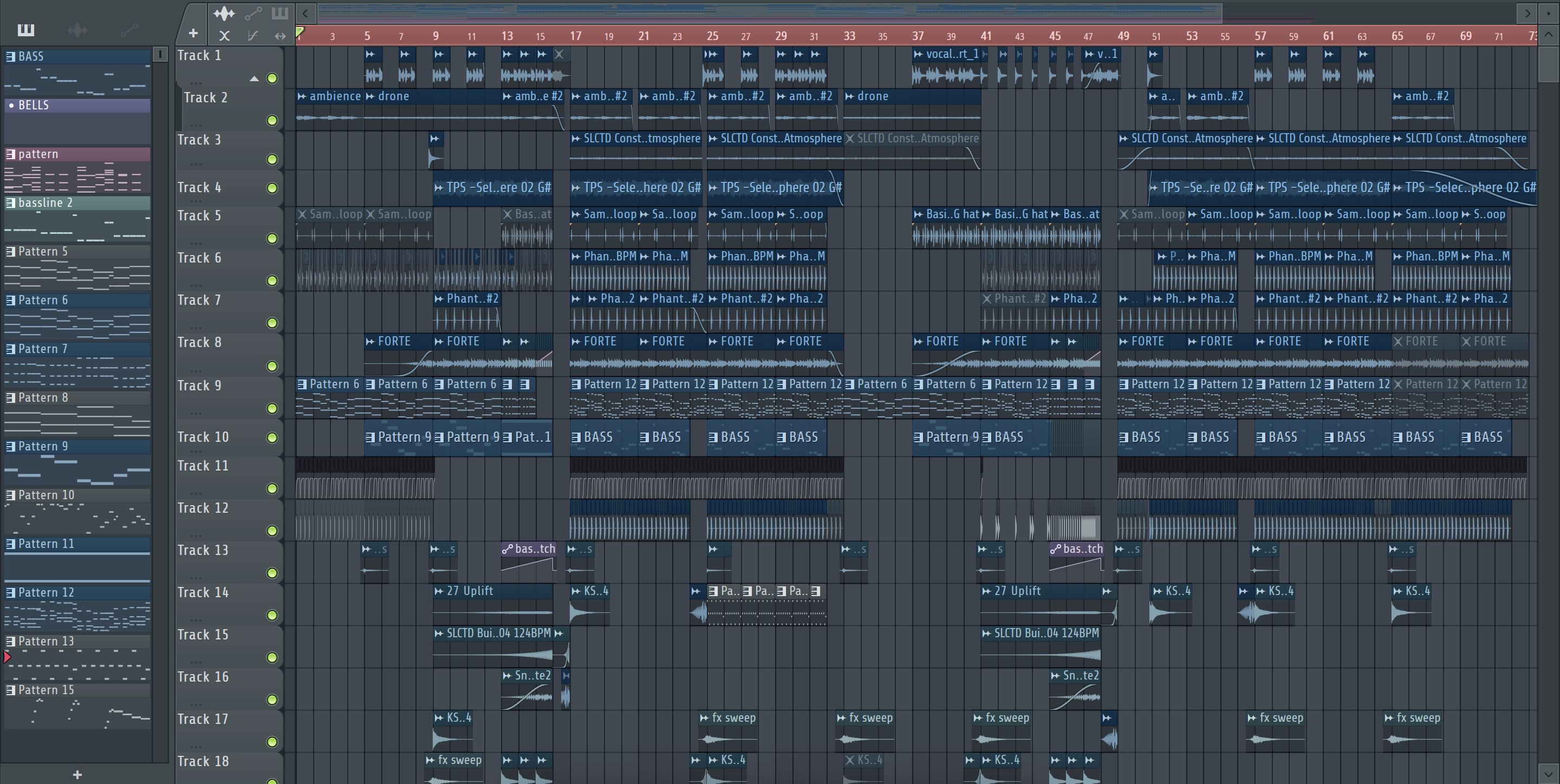Mute Track 4 via its green LED
Image resolution: width=1560 pixels, height=784 pixels.
pos(272,188)
